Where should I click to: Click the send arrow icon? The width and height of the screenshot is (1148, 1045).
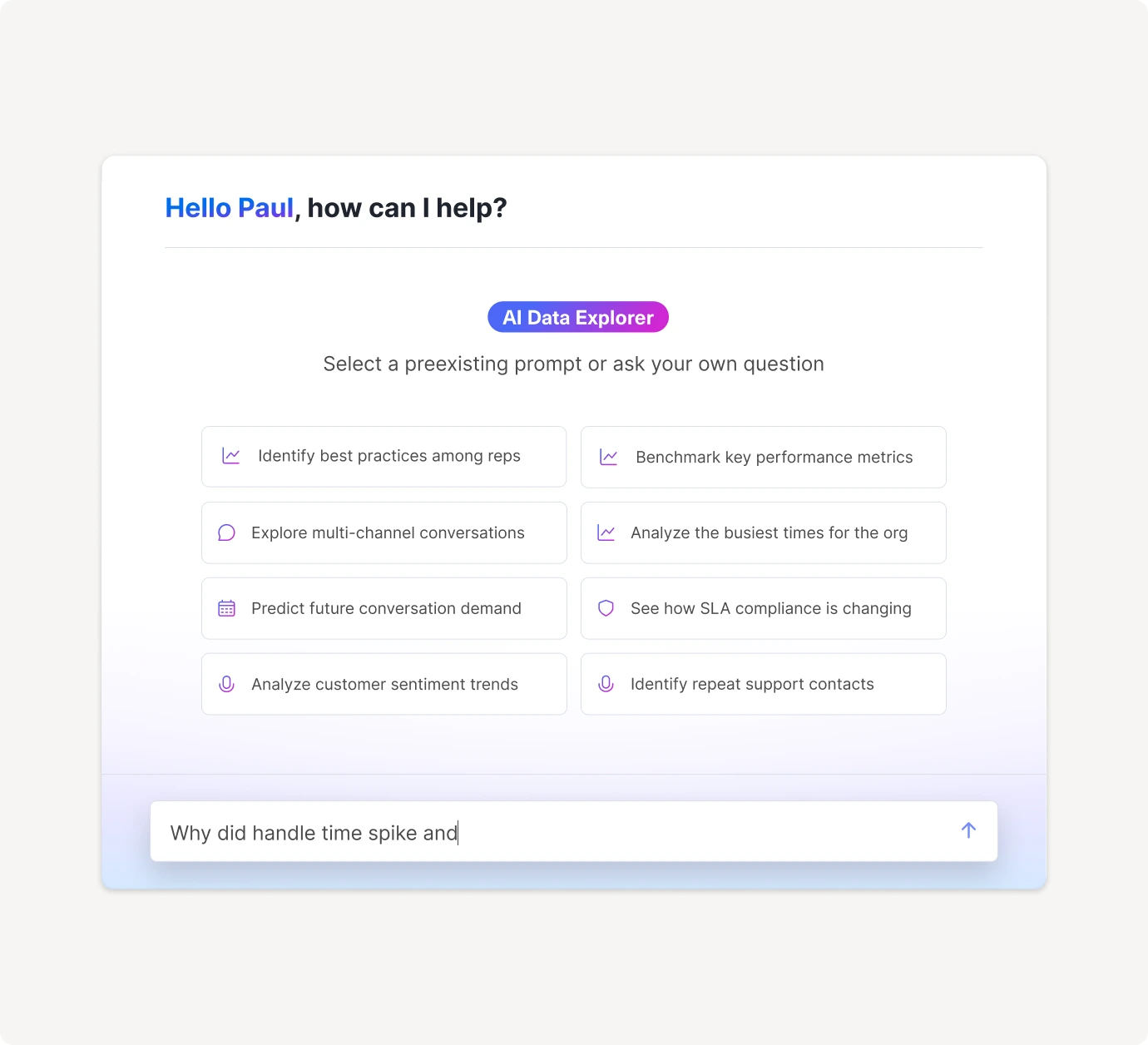click(x=968, y=830)
